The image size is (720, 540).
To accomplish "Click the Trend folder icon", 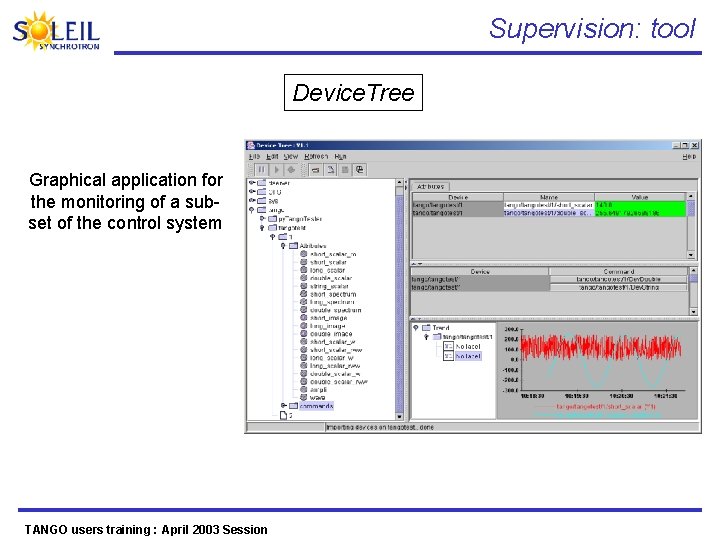I will (x=426, y=327).
